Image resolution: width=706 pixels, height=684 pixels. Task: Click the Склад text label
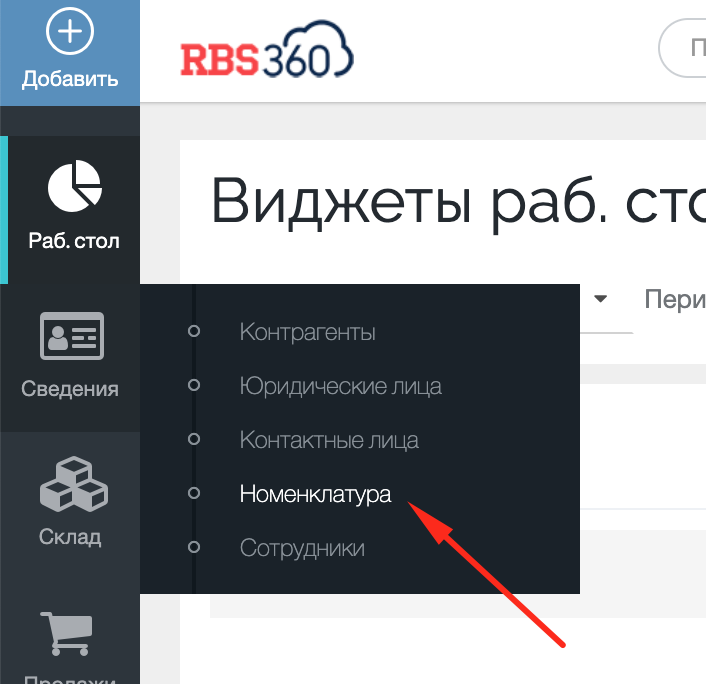pos(70,537)
